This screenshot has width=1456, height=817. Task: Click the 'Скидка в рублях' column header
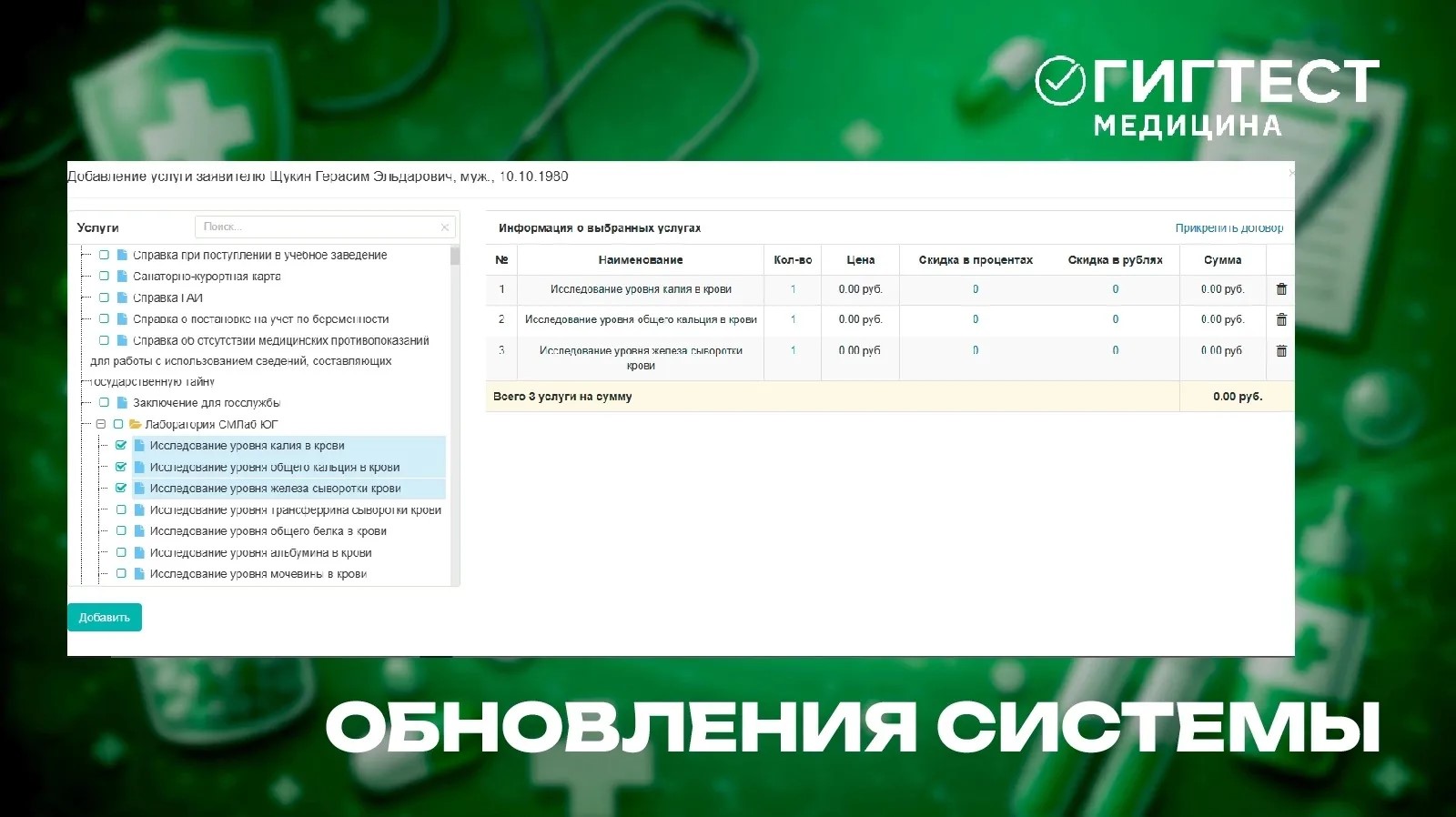tap(1116, 260)
